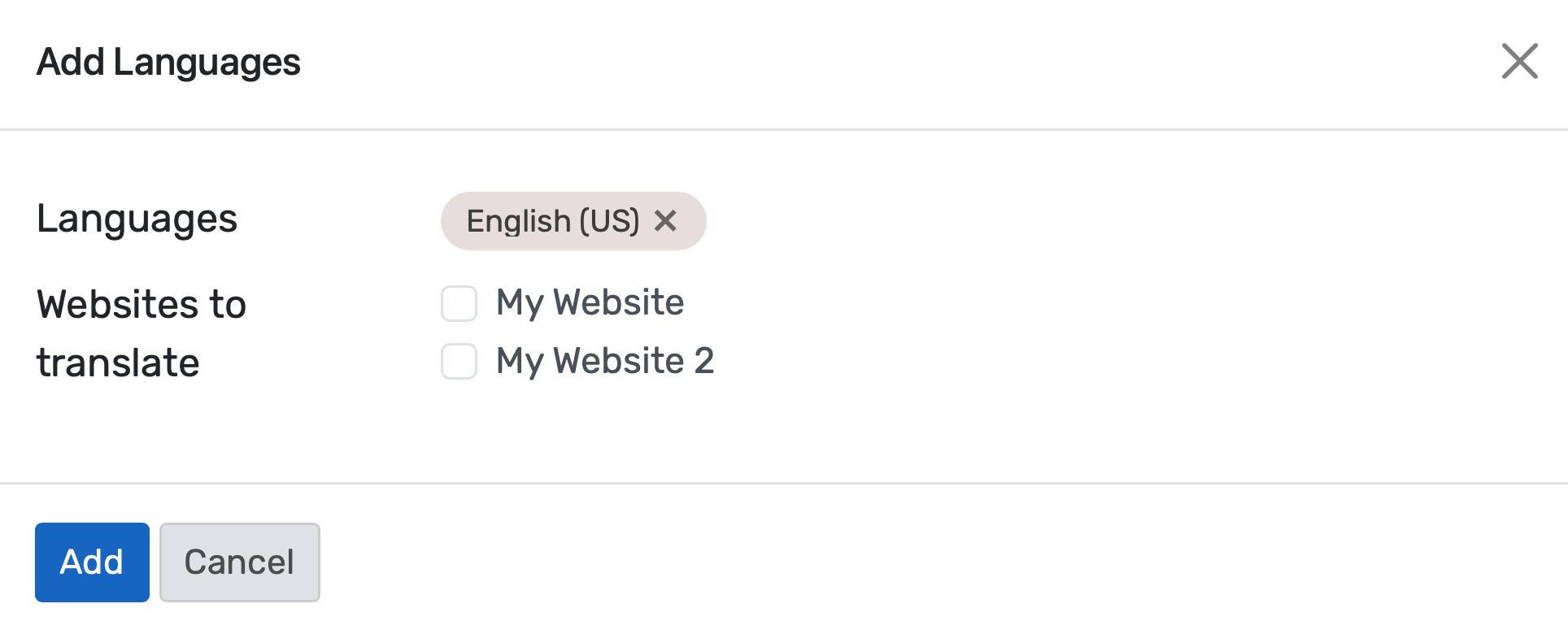Enable translation for My Website 2
The height and width of the screenshot is (634, 1568).
[459, 363]
